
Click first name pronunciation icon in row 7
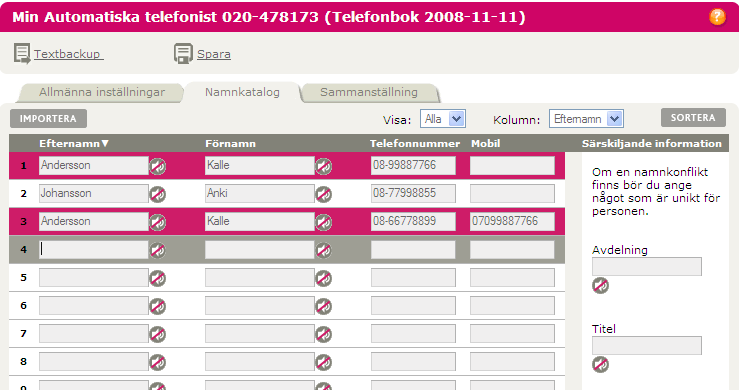tap(323, 334)
